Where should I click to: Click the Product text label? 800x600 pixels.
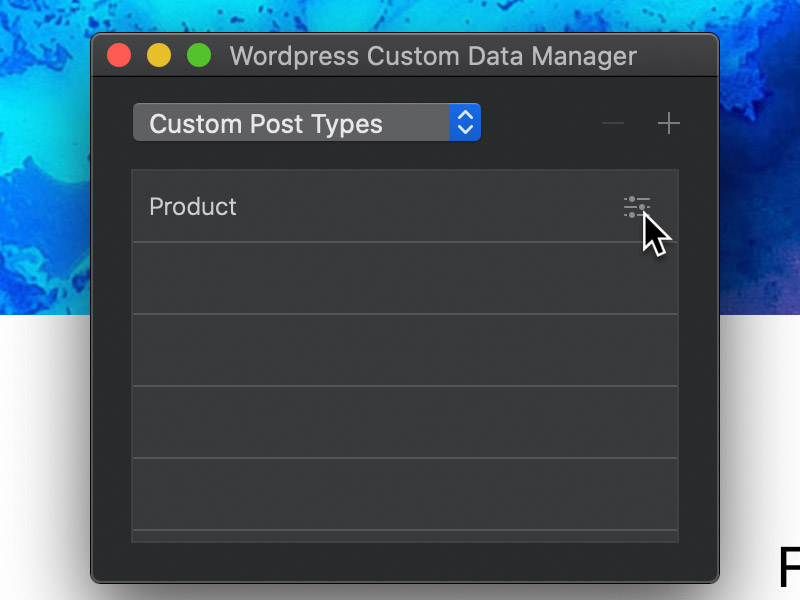click(x=193, y=207)
